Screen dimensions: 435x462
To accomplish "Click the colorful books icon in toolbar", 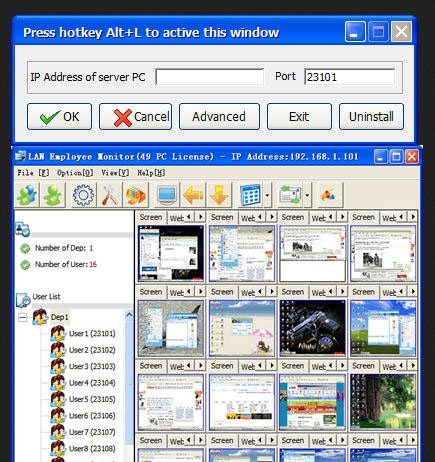I will (136, 195).
